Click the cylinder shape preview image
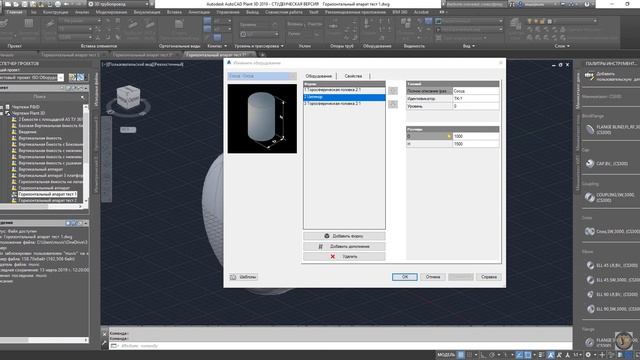The height and width of the screenshot is (360, 640). pyautogui.click(x=262, y=119)
